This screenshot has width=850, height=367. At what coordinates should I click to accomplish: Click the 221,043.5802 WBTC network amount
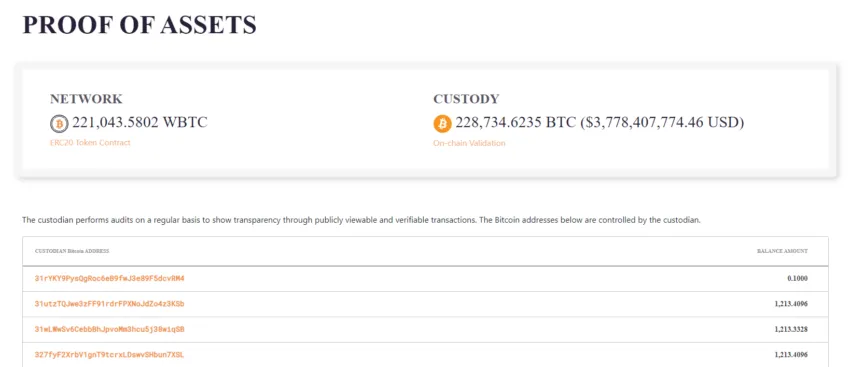(x=140, y=123)
